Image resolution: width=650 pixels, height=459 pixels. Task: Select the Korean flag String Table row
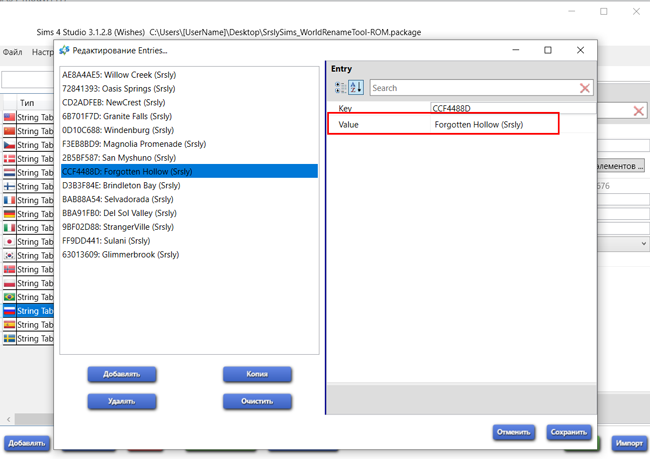click(28, 255)
